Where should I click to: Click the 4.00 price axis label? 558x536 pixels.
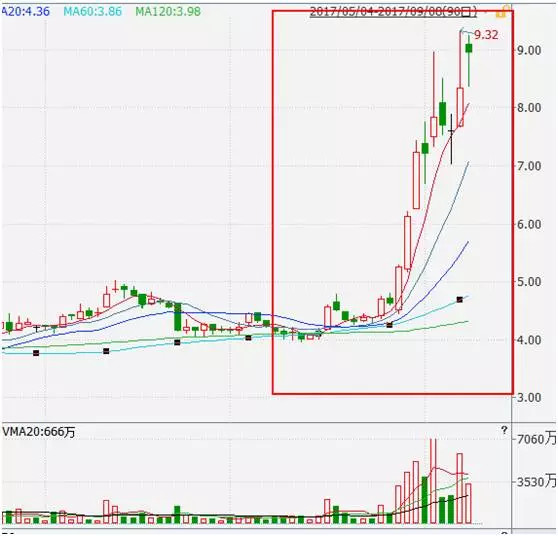point(529,340)
